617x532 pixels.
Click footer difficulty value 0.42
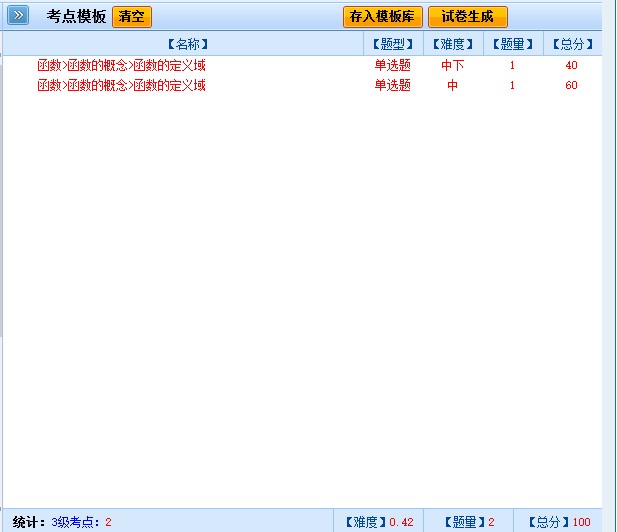401,522
